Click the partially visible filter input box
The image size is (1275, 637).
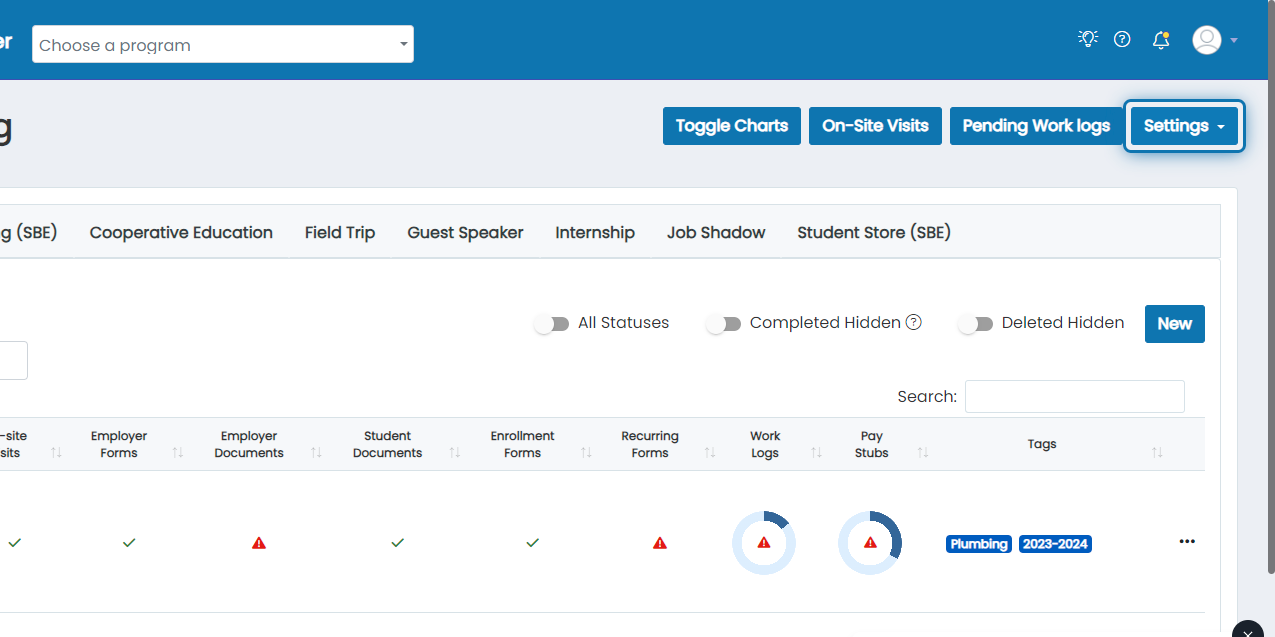pos(14,361)
